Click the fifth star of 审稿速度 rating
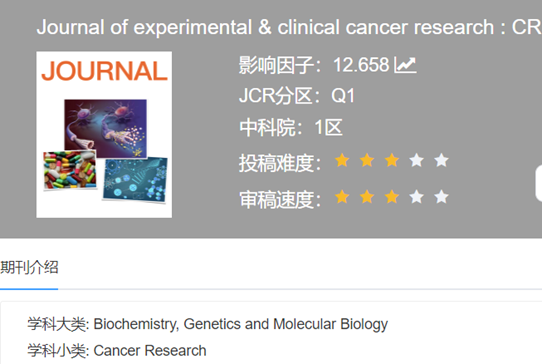The width and height of the screenshot is (542, 364). [441, 197]
